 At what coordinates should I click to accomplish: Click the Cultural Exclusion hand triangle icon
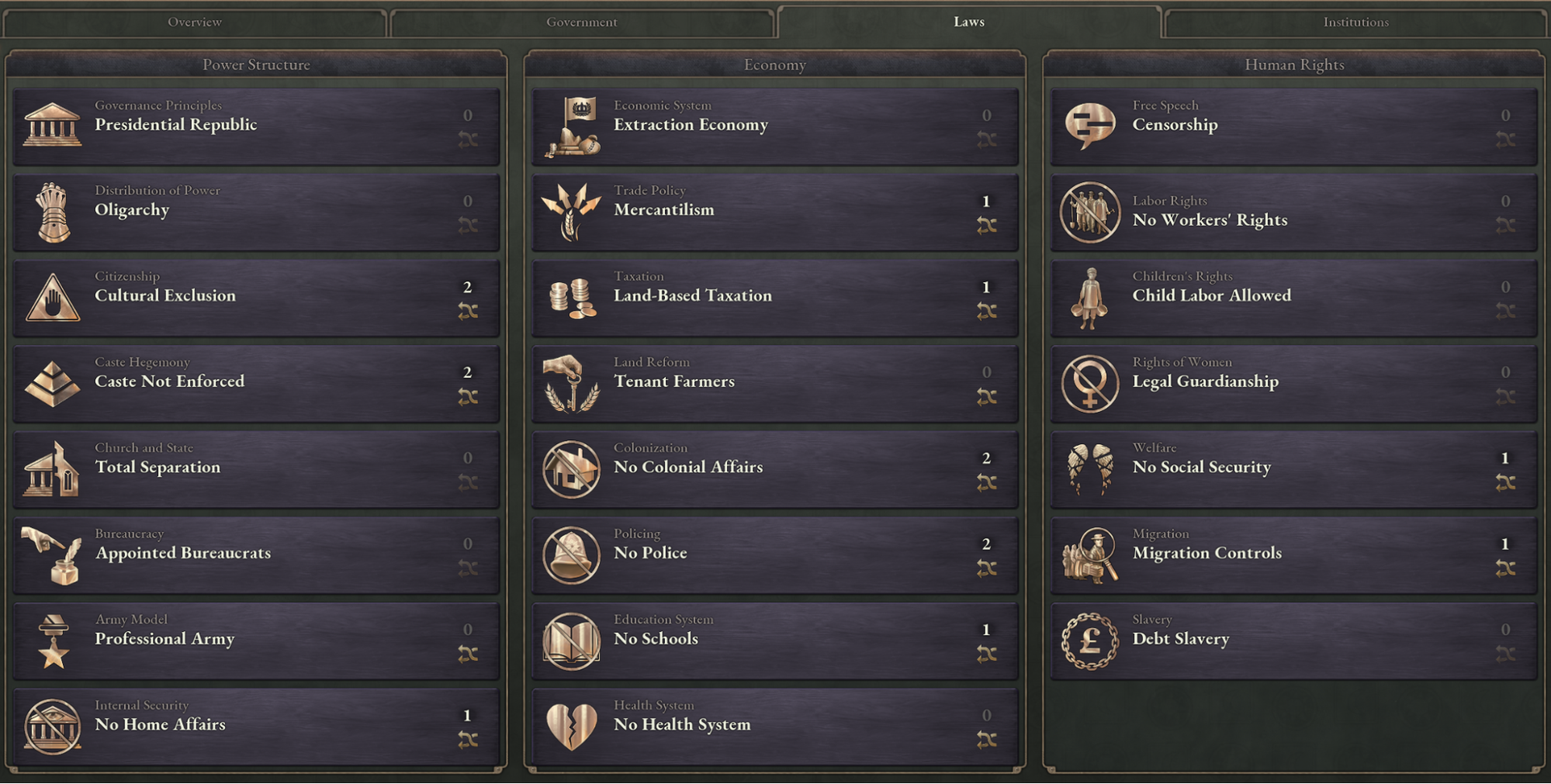click(x=53, y=298)
